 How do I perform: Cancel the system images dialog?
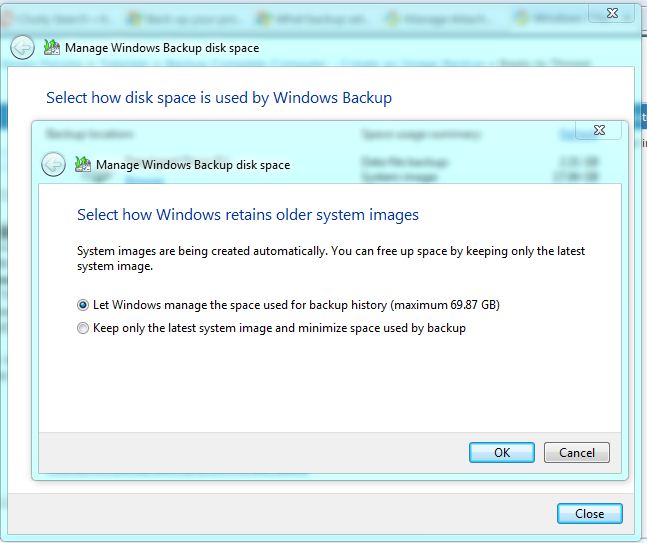[x=576, y=453]
